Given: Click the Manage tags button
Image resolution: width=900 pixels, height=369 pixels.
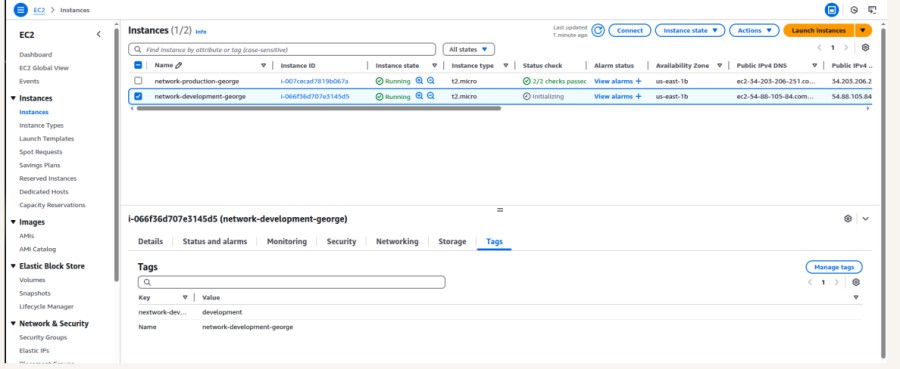Looking at the screenshot, I should (x=834, y=267).
